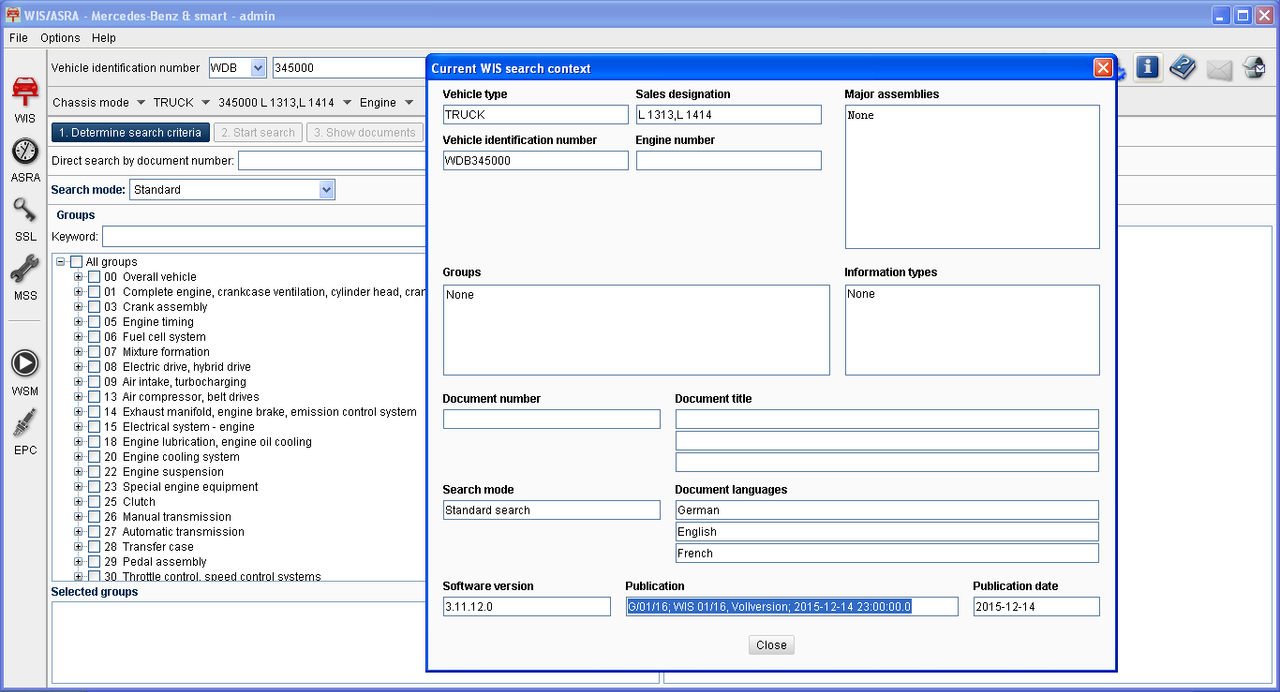
Task: Open the TRUCK vehicle type dropdown
Action: point(181,102)
